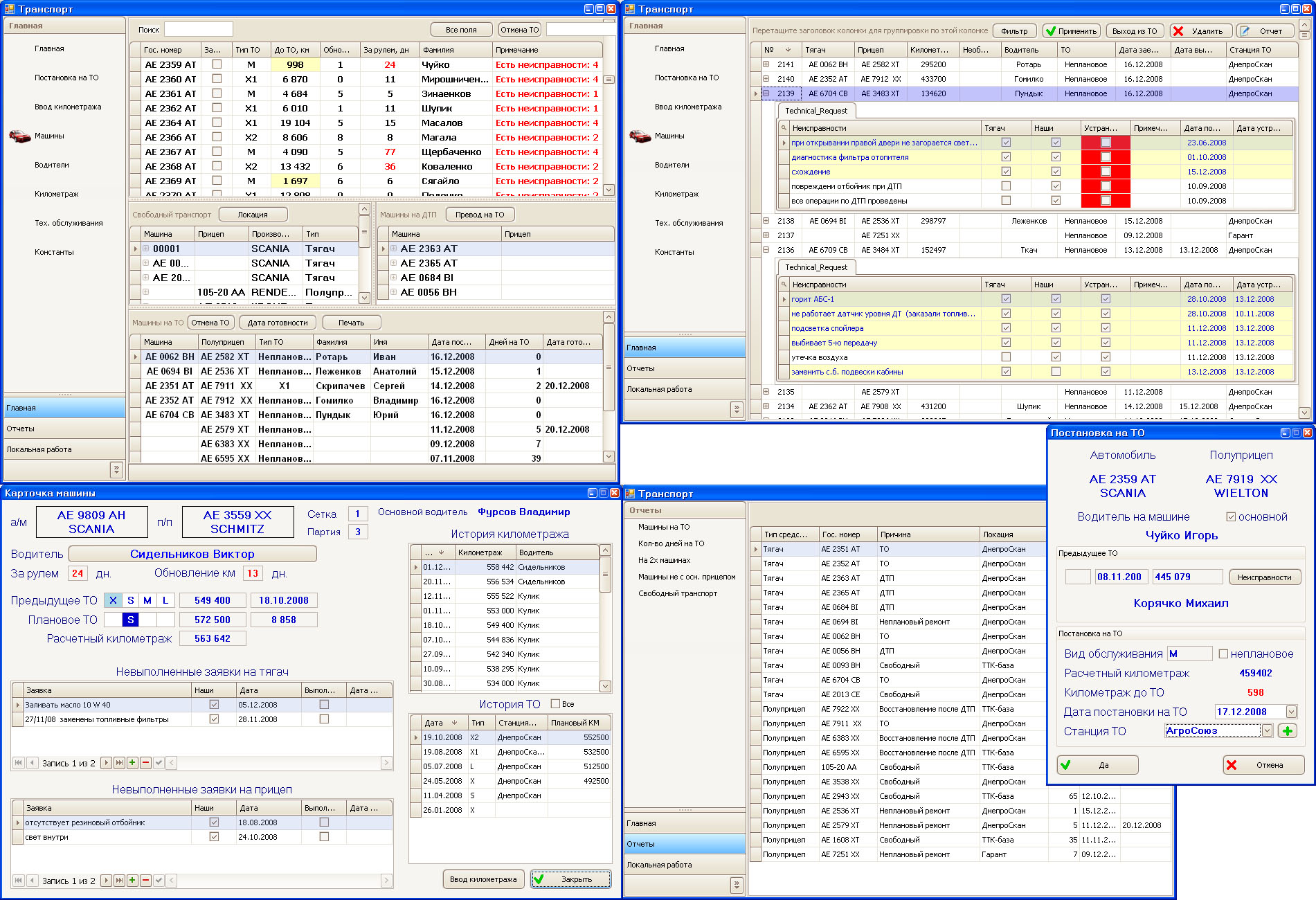The image size is (1316, 900).
Task: Open the Машины не с осн. прицепом report
Action: tap(687, 577)
